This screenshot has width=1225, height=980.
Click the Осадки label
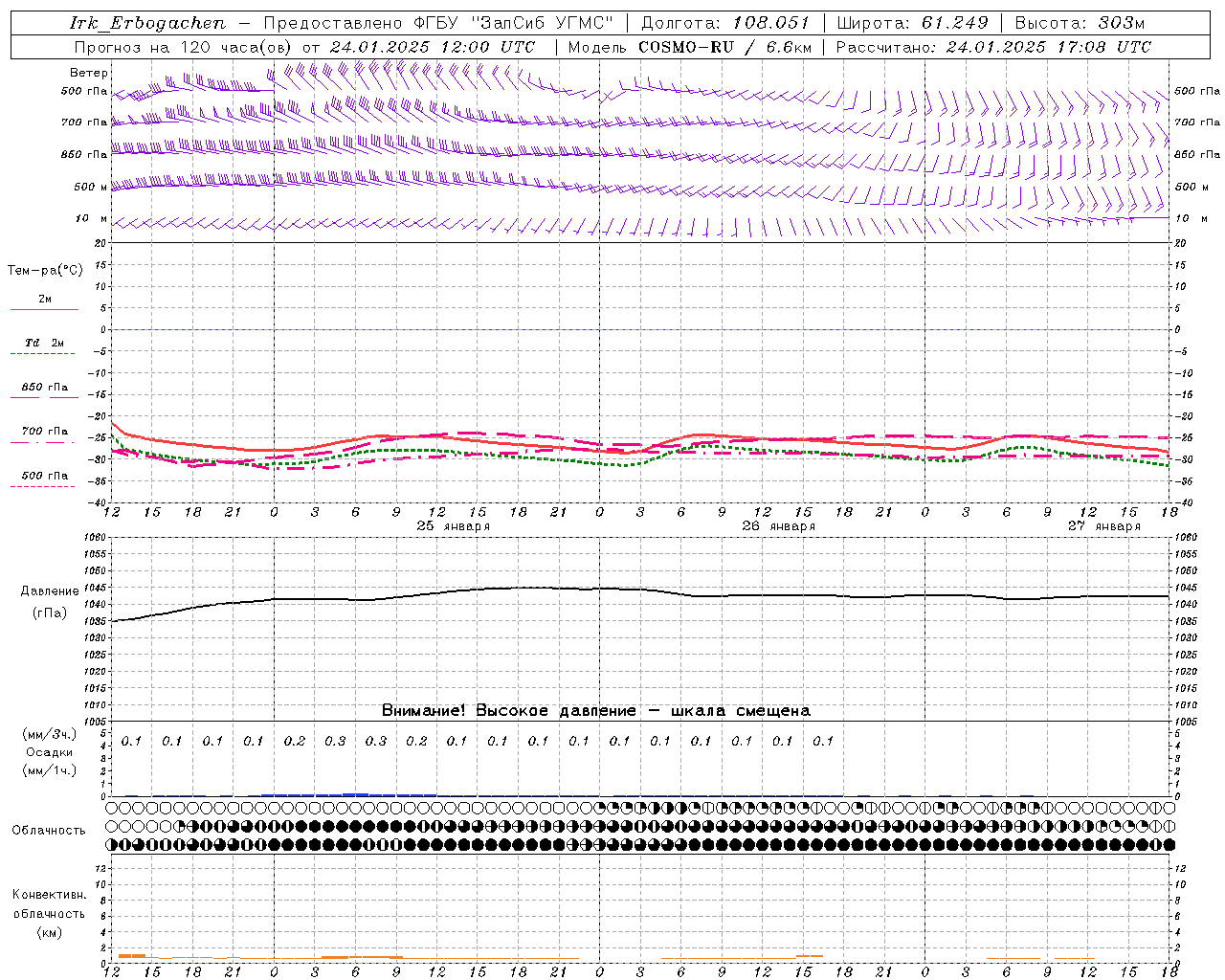point(50,752)
